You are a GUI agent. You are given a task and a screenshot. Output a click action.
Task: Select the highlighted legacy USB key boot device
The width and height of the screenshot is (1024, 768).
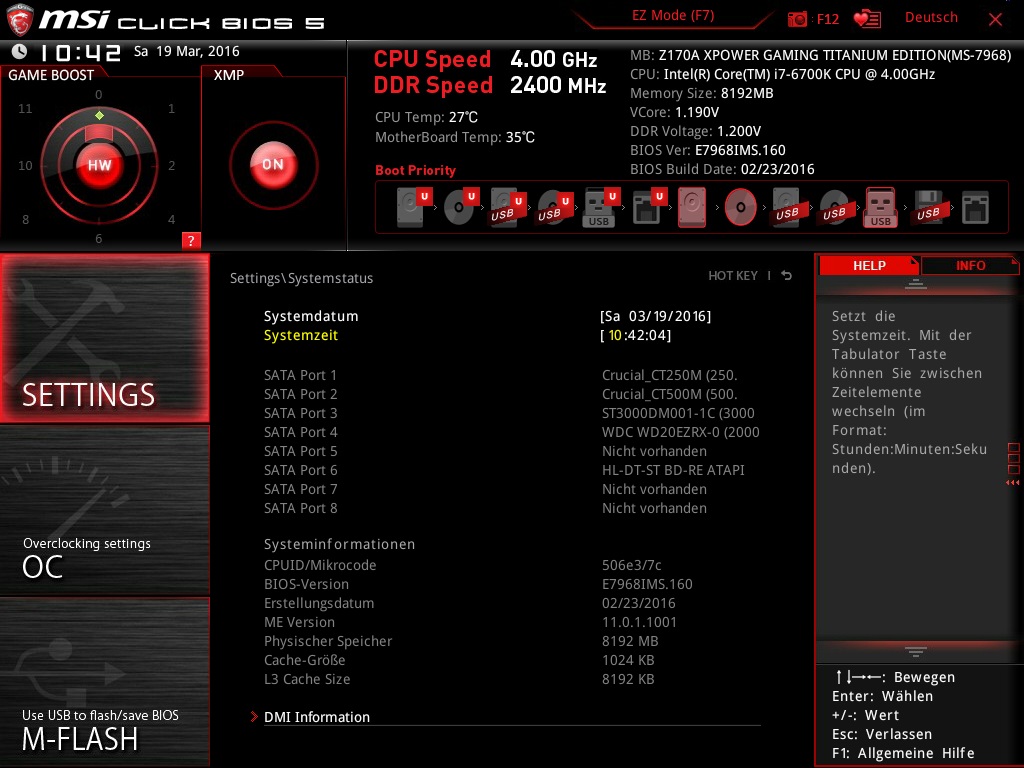pos(880,207)
